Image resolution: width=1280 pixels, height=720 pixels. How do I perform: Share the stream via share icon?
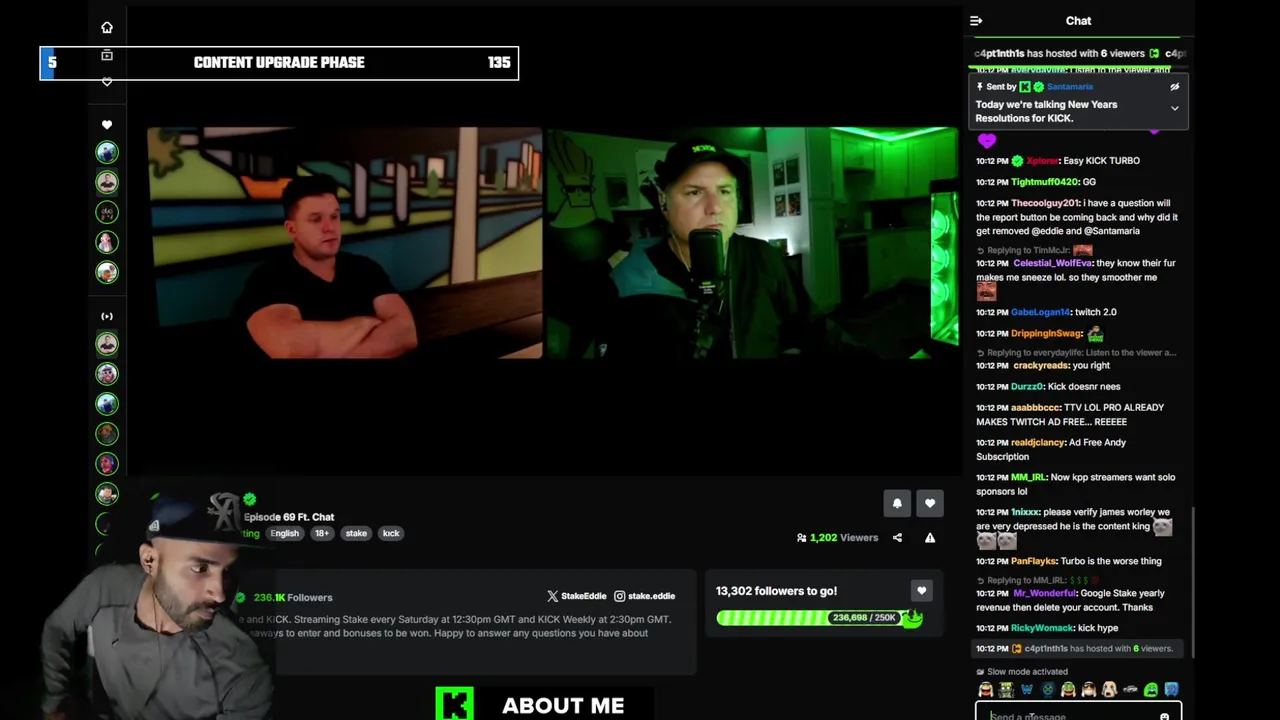[897, 538]
